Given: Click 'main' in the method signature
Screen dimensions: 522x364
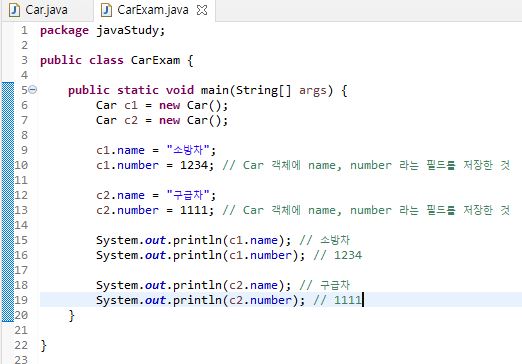Looking at the screenshot, I should click(x=215, y=90).
